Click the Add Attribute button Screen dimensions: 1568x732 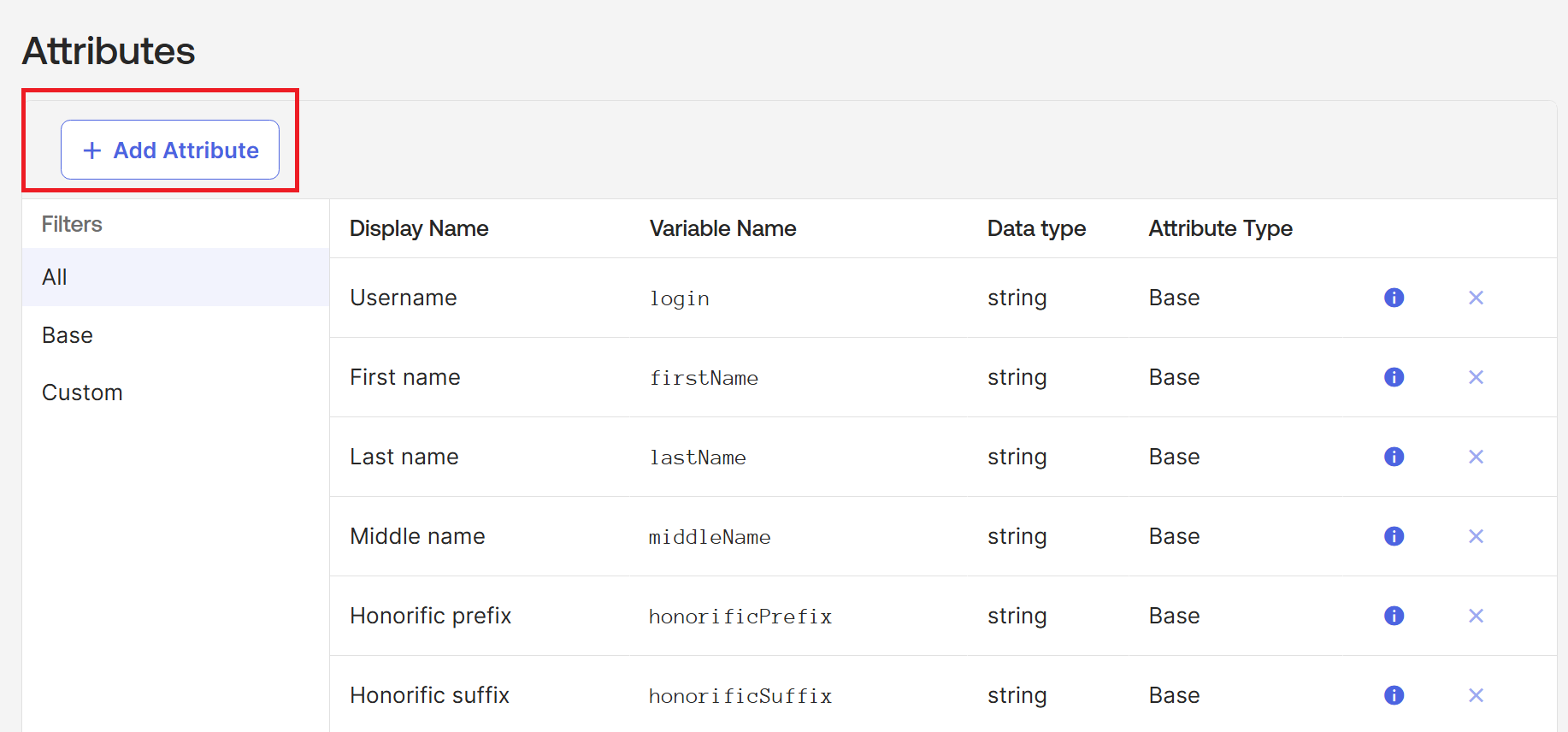click(x=170, y=150)
